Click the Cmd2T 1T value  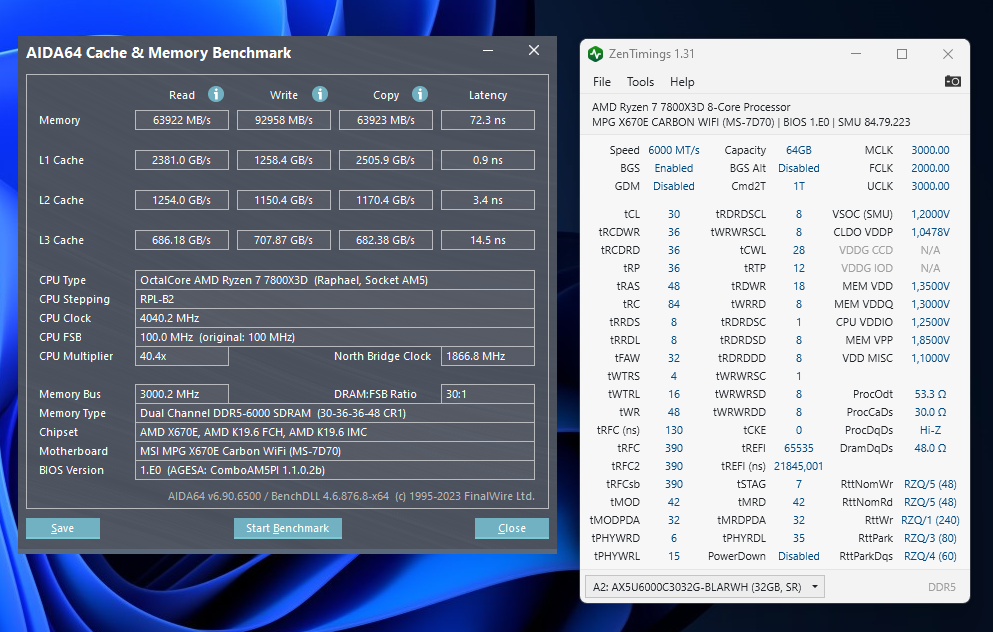tap(799, 186)
